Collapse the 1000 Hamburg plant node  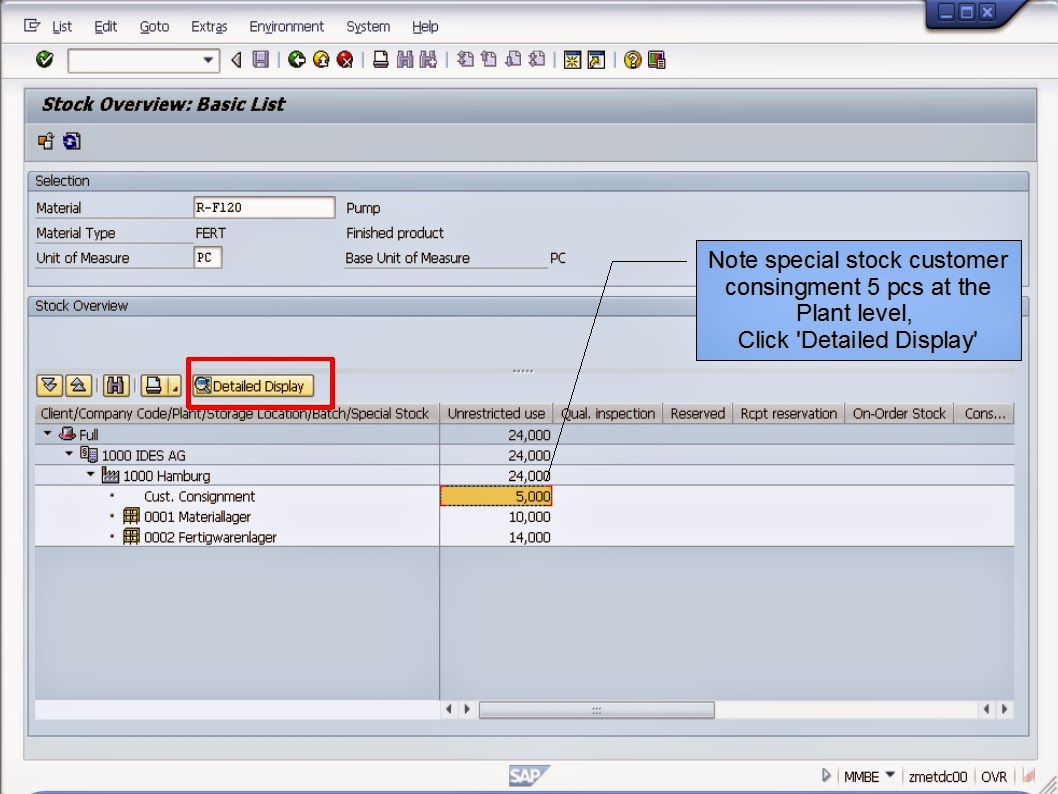click(x=90, y=474)
